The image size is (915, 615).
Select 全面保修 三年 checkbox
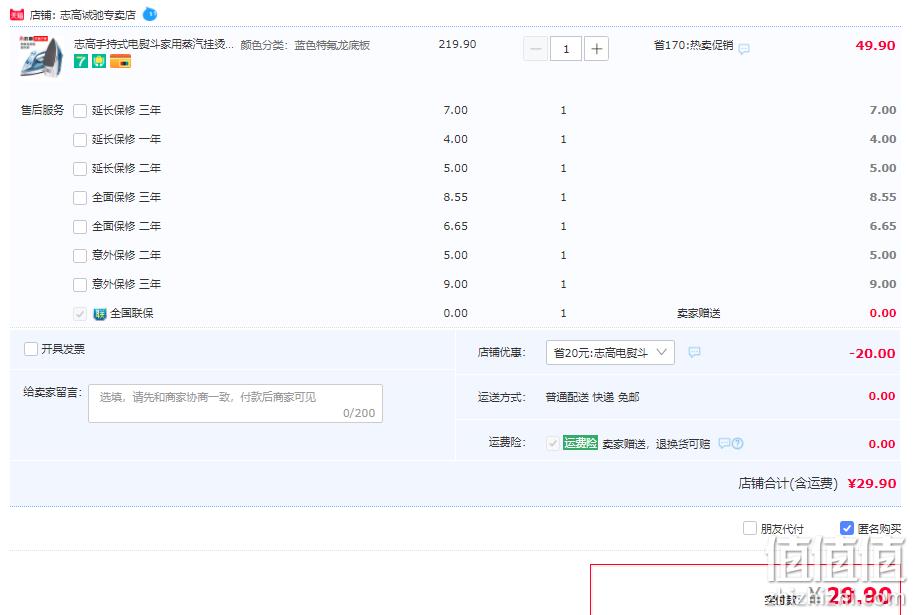[80, 198]
